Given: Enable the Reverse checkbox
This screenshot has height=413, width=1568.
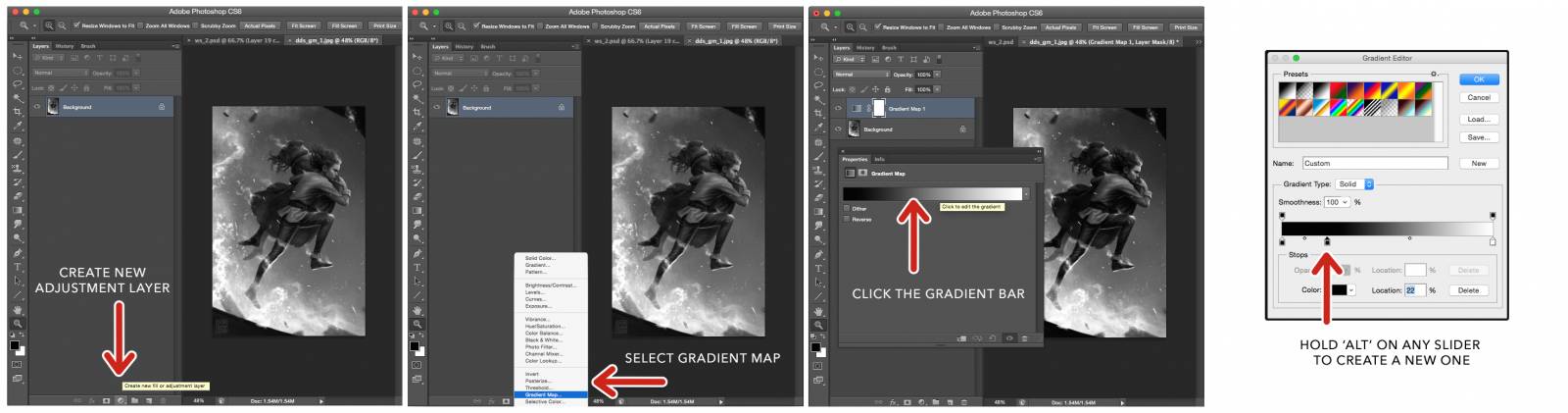Looking at the screenshot, I should click(x=847, y=219).
